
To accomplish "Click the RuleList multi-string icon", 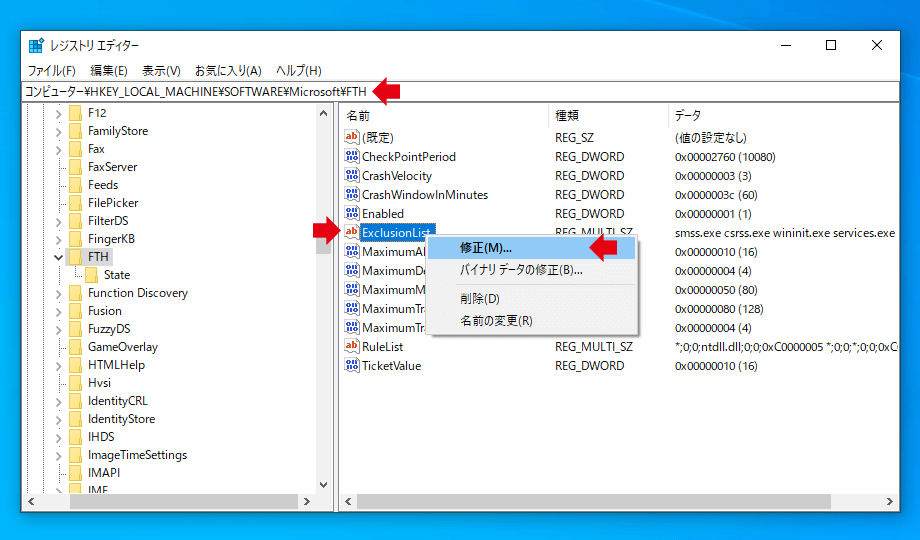I will pyautogui.click(x=351, y=346).
